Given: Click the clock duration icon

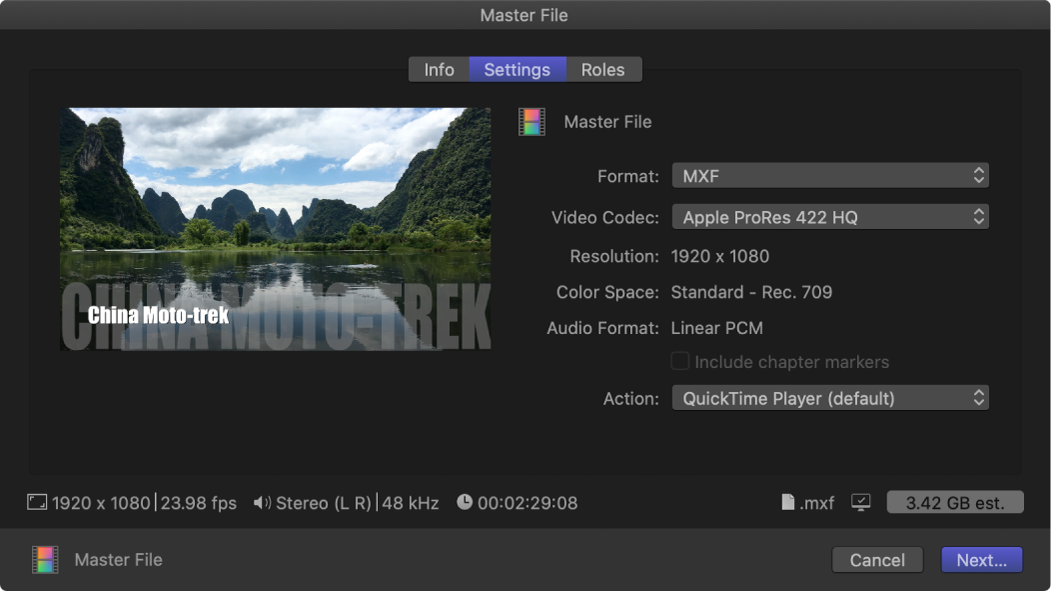Looking at the screenshot, I should click(x=465, y=502).
